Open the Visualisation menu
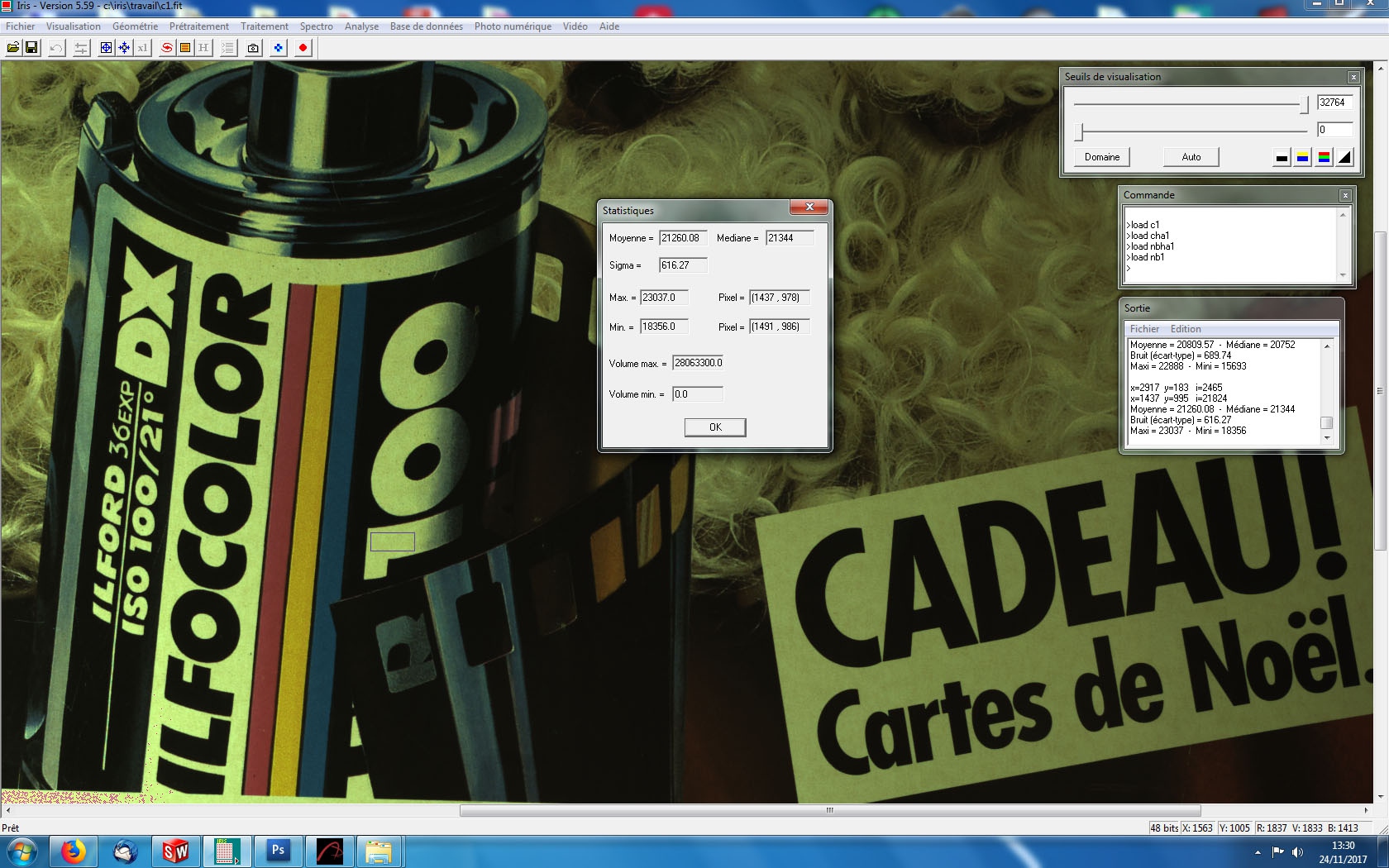 click(x=74, y=26)
